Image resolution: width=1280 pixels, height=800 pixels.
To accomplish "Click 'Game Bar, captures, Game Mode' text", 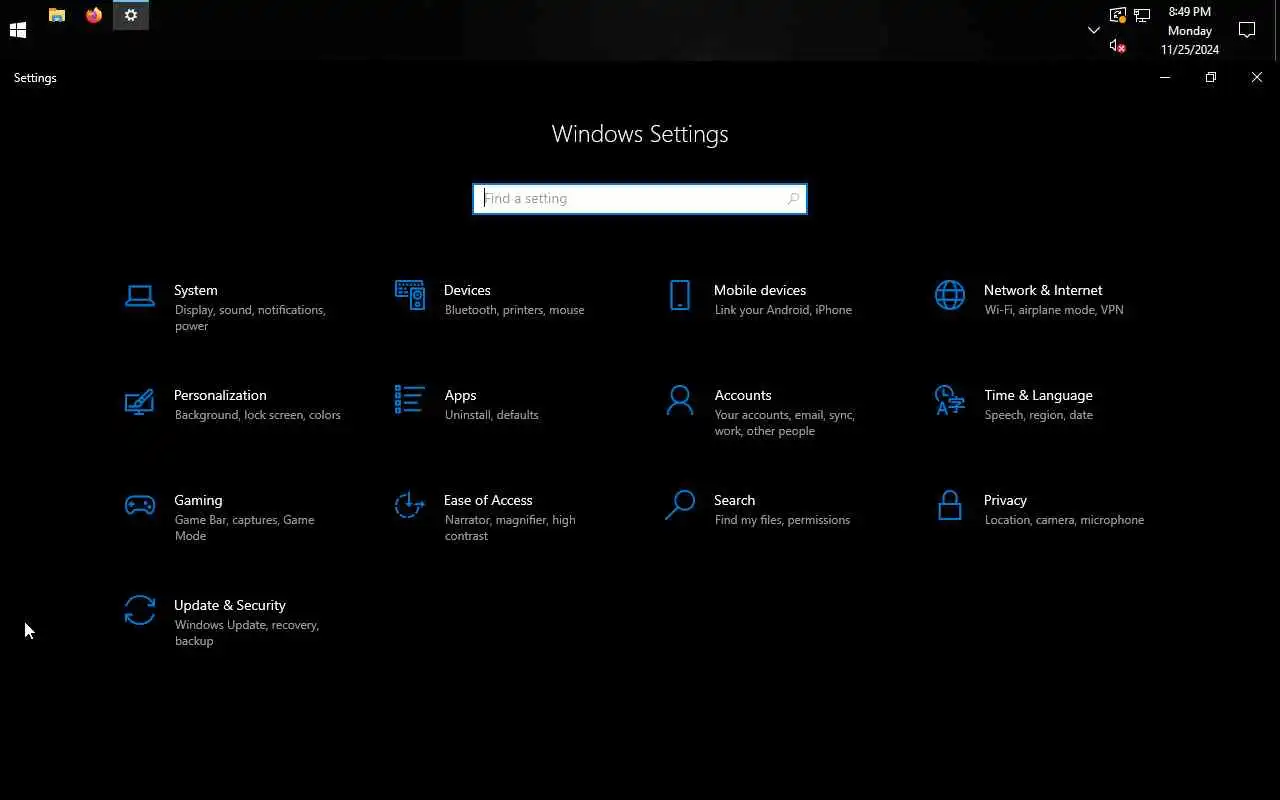I will click(244, 528).
